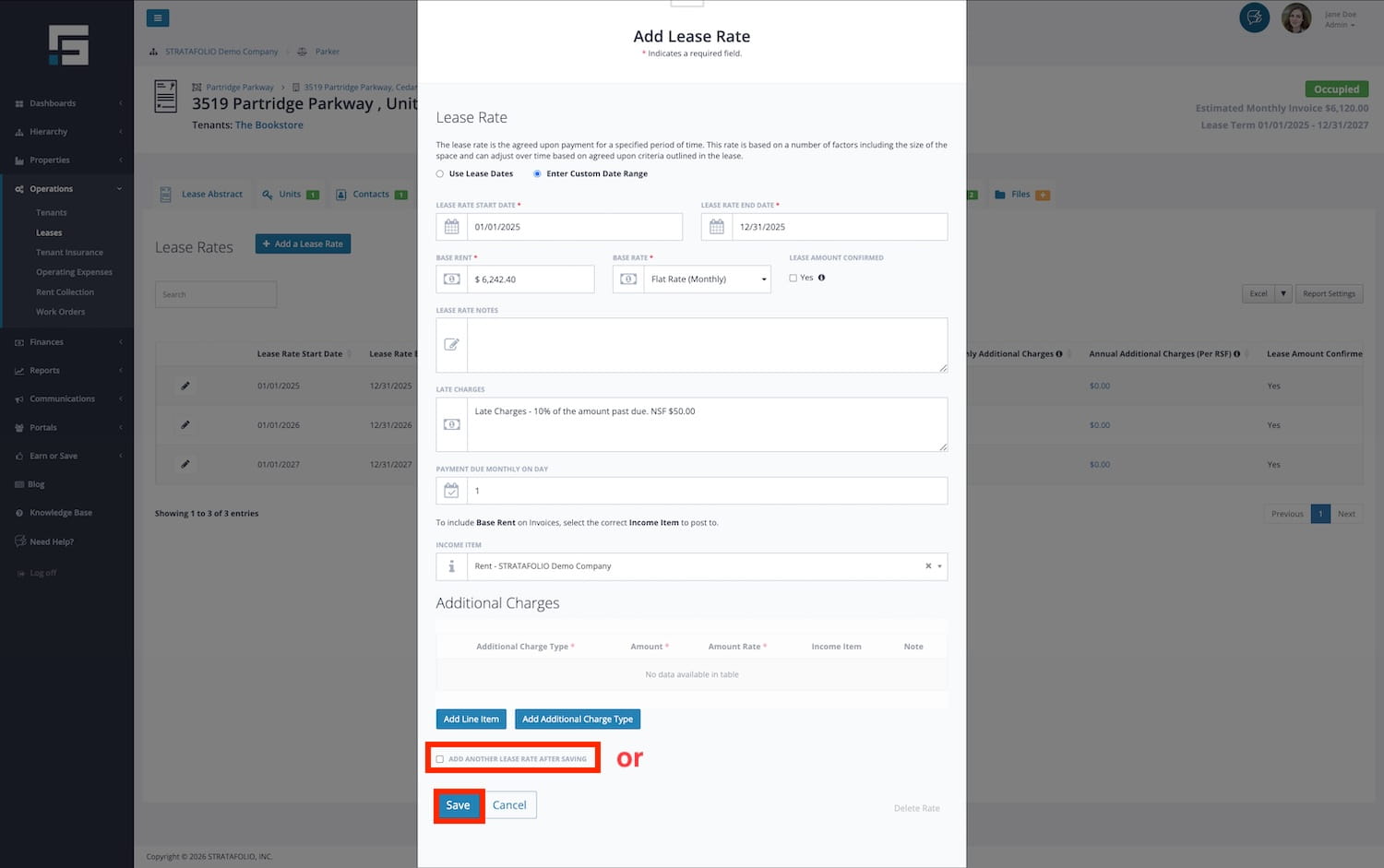
Task: Enable Add Another Lease Rate After Saving
Action: point(440,759)
